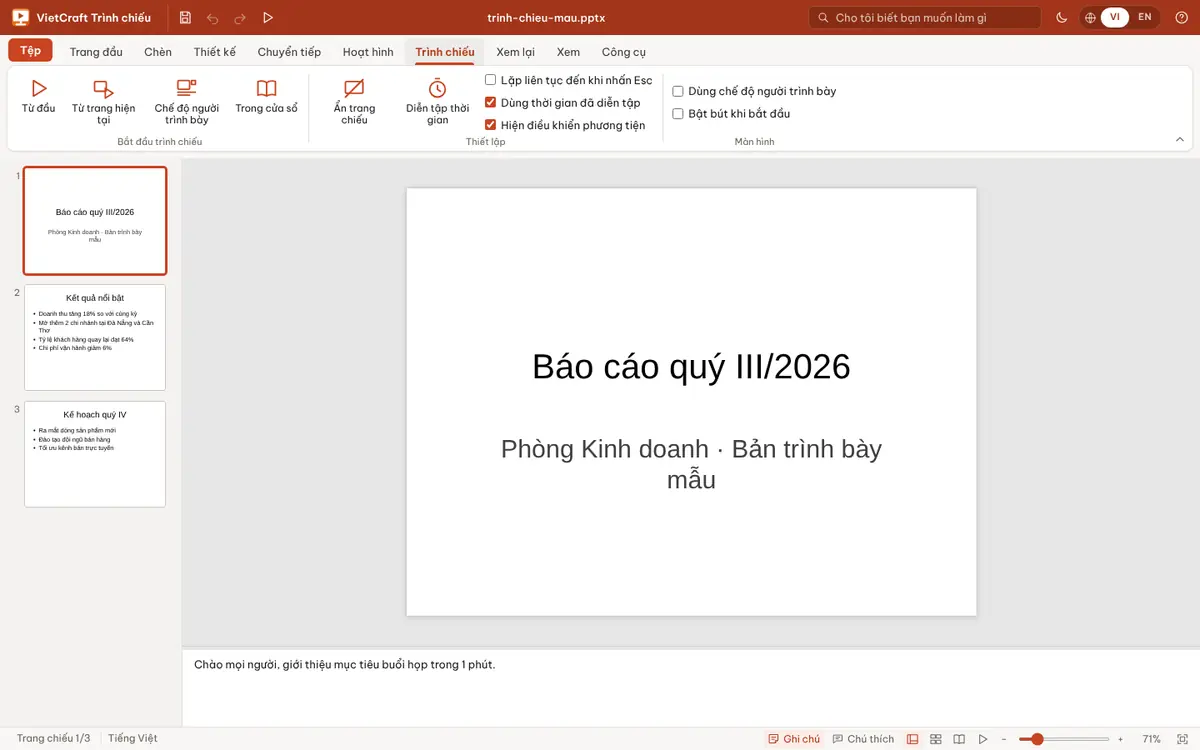Open the Xem tab
The image size is (1200, 750).
coord(568,52)
